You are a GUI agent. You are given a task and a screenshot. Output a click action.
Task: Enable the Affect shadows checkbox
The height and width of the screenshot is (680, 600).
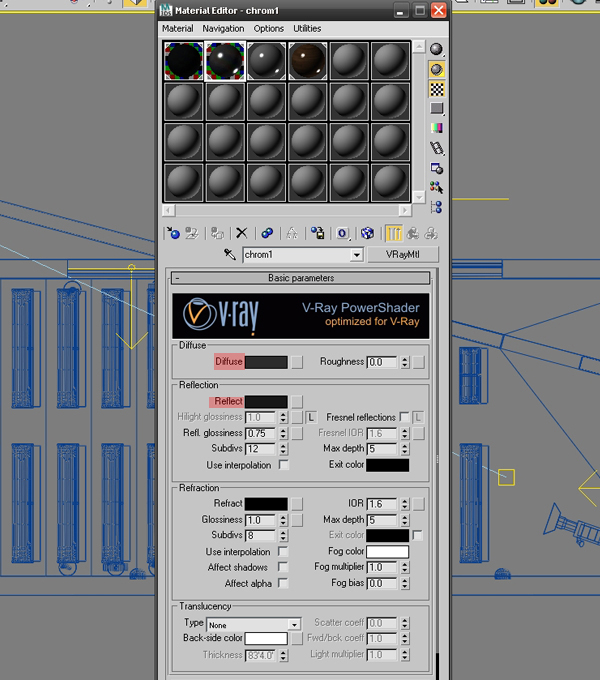[x=283, y=567]
